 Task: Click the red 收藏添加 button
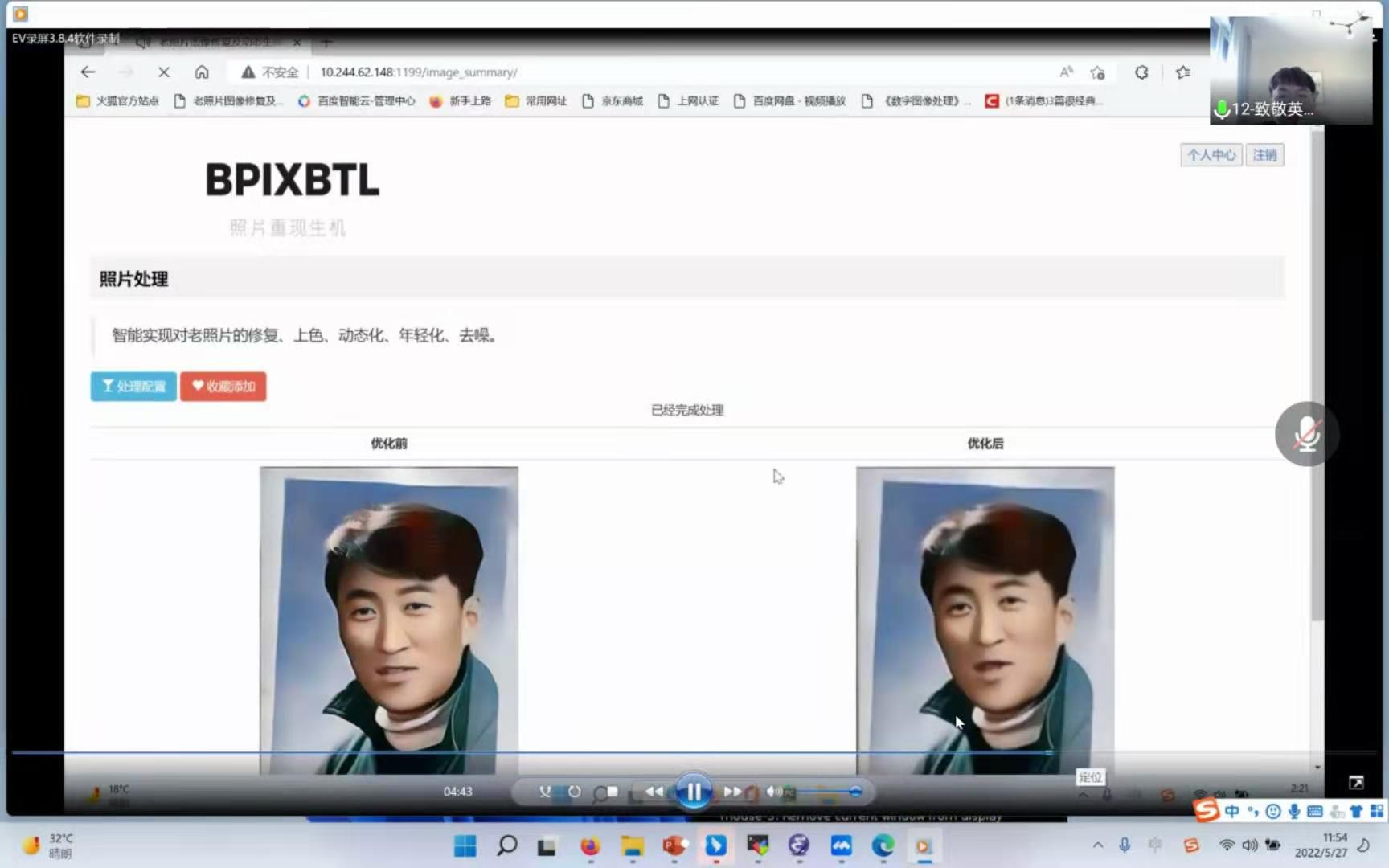point(223,387)
